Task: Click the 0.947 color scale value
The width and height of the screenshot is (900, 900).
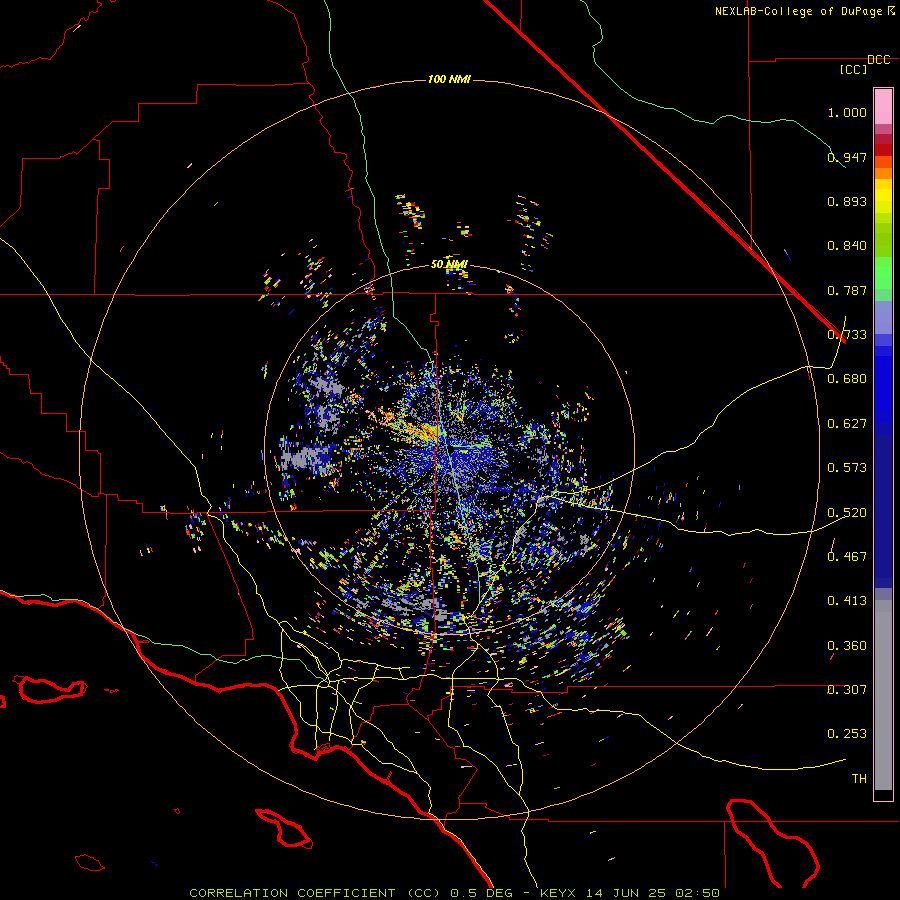Action: [847, 157]
